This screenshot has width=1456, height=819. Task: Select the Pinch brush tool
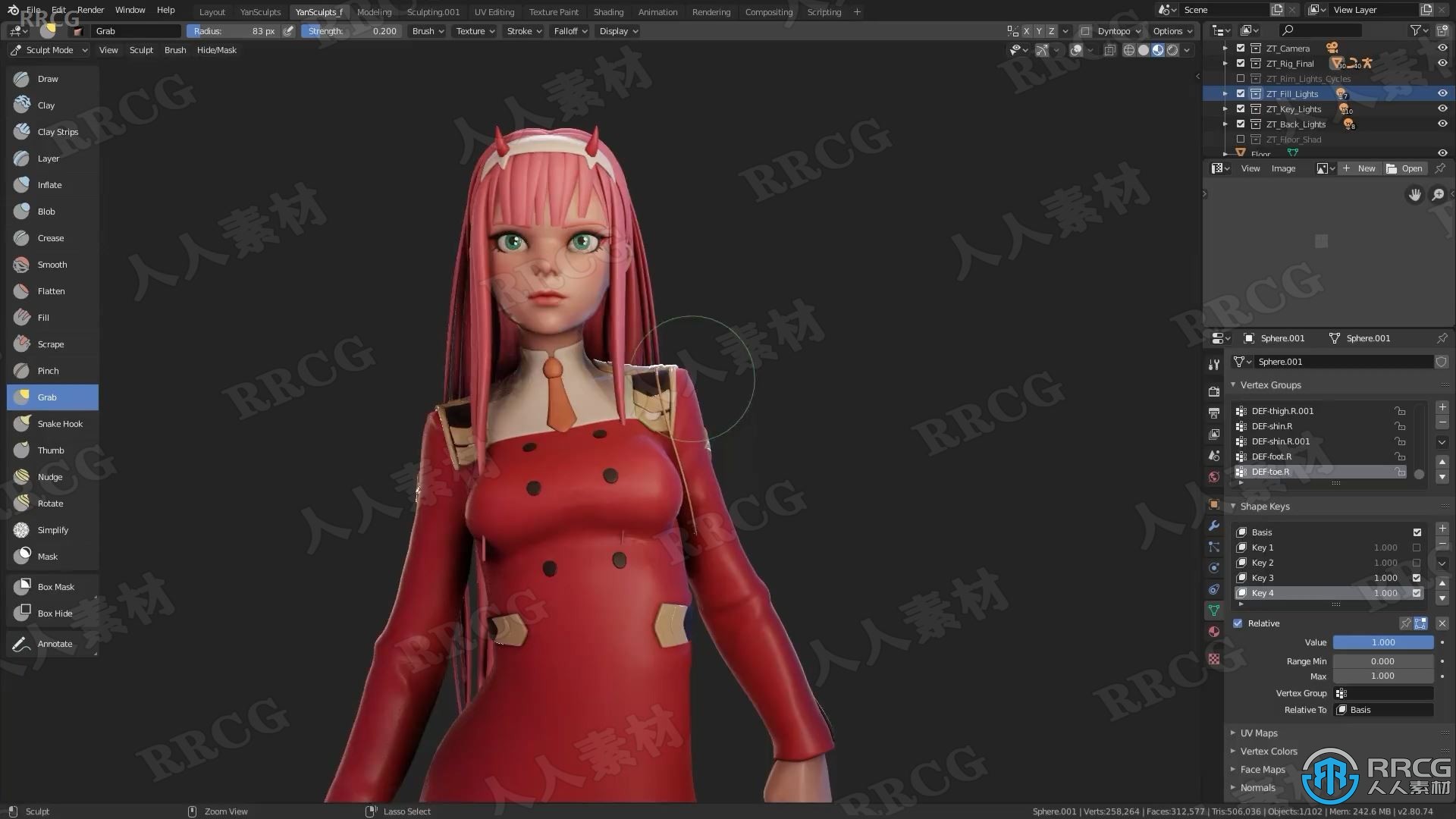pyautogui.click(x=52, y=371)
